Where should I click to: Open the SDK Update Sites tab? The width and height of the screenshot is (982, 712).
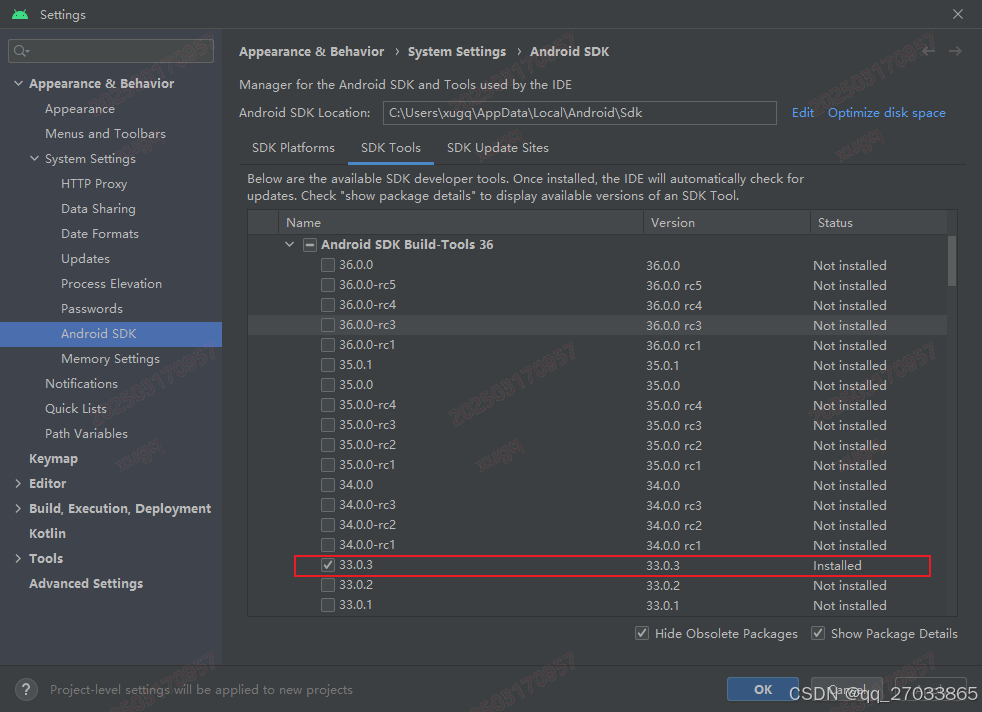[x=497, y=147]
